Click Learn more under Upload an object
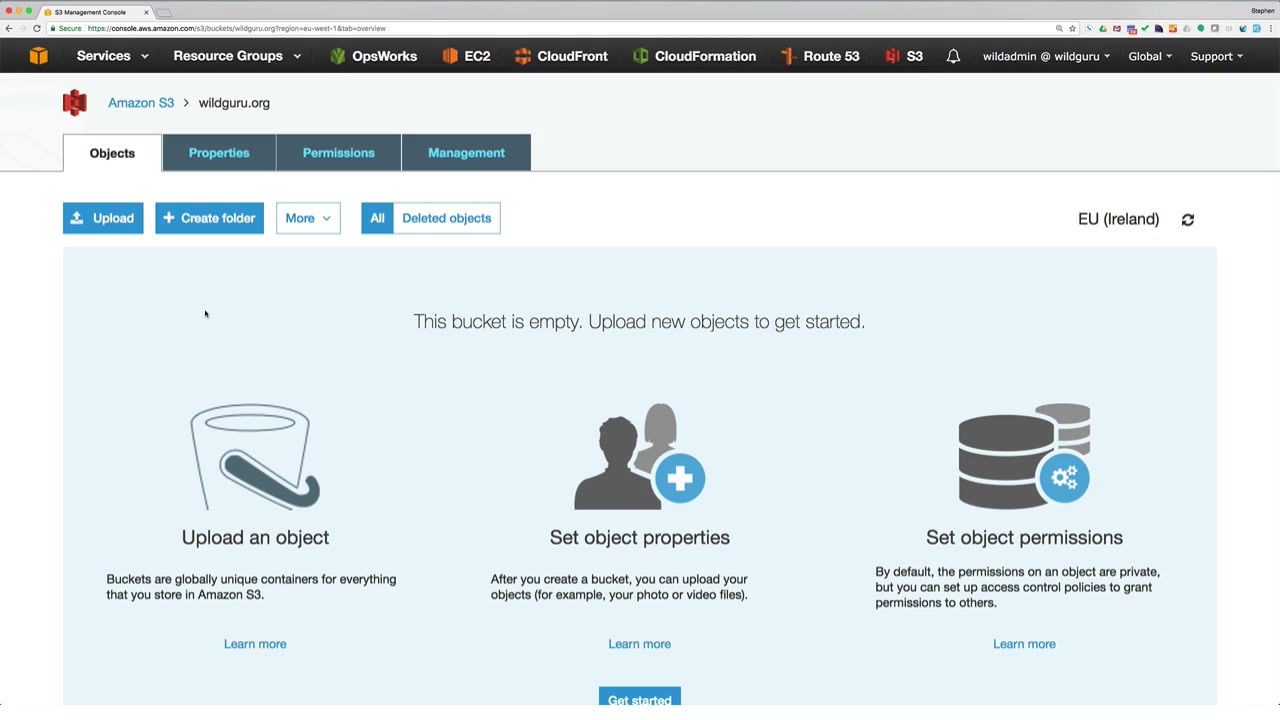 [255, 644]
